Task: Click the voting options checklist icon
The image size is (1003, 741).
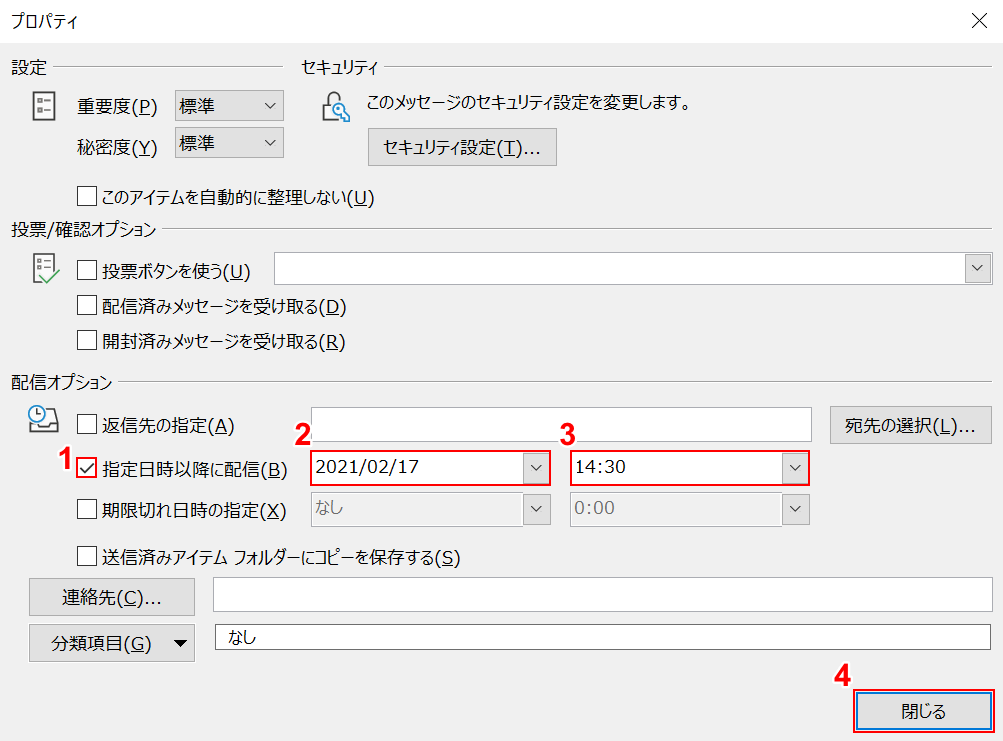Action: [45, 270]
